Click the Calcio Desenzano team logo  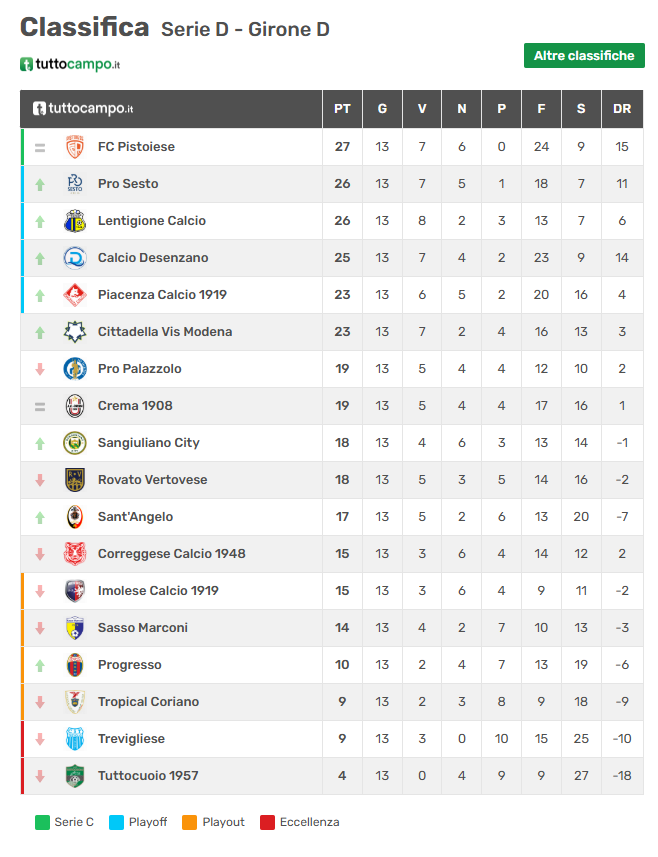tap(75, 258)
